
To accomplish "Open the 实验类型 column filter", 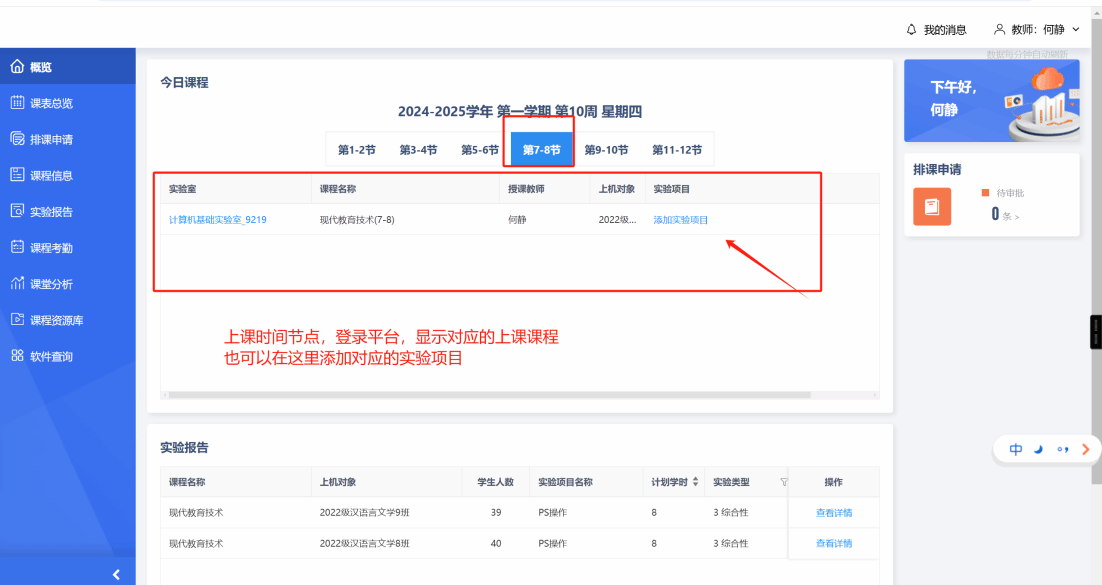I will pyautogui.click(x=783, y=482).
